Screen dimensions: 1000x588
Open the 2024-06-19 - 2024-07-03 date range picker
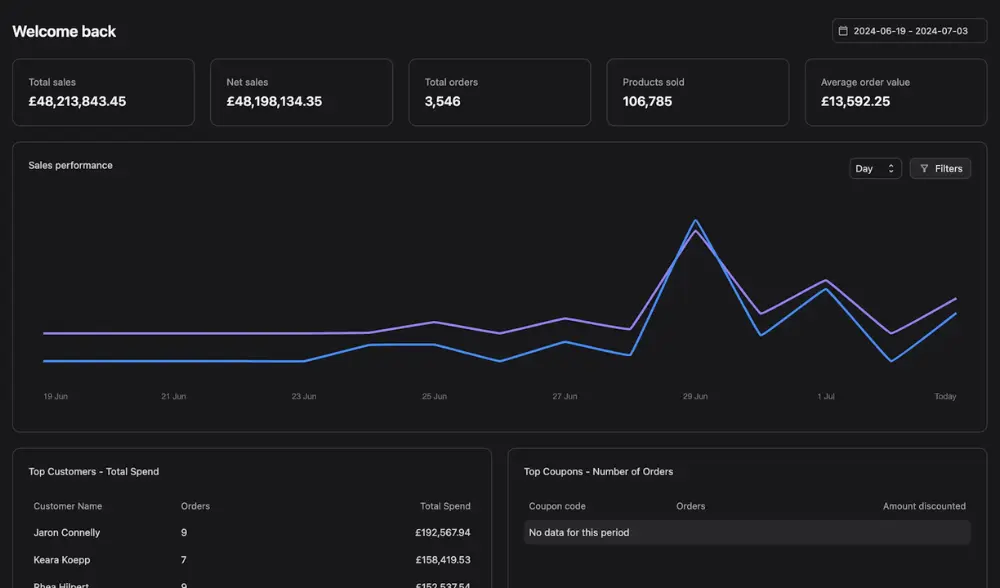coord(909,31)
